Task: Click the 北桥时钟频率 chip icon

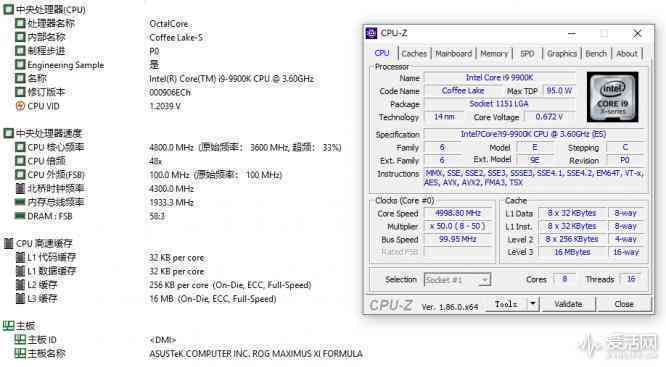Action: [x=20, y=188]
